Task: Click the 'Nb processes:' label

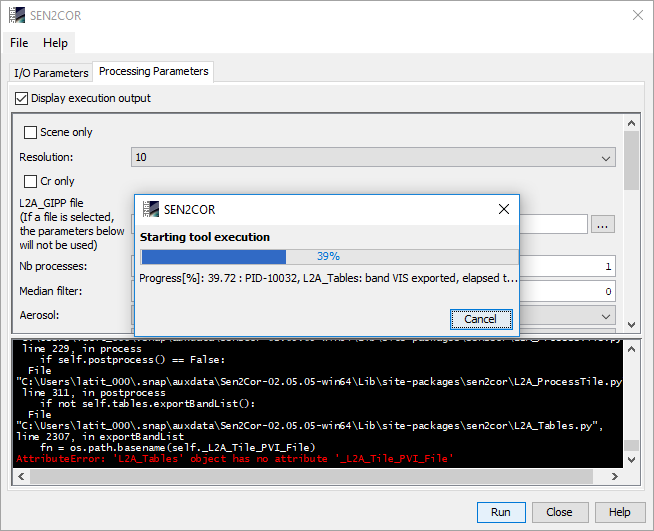Action: [53, 266]
